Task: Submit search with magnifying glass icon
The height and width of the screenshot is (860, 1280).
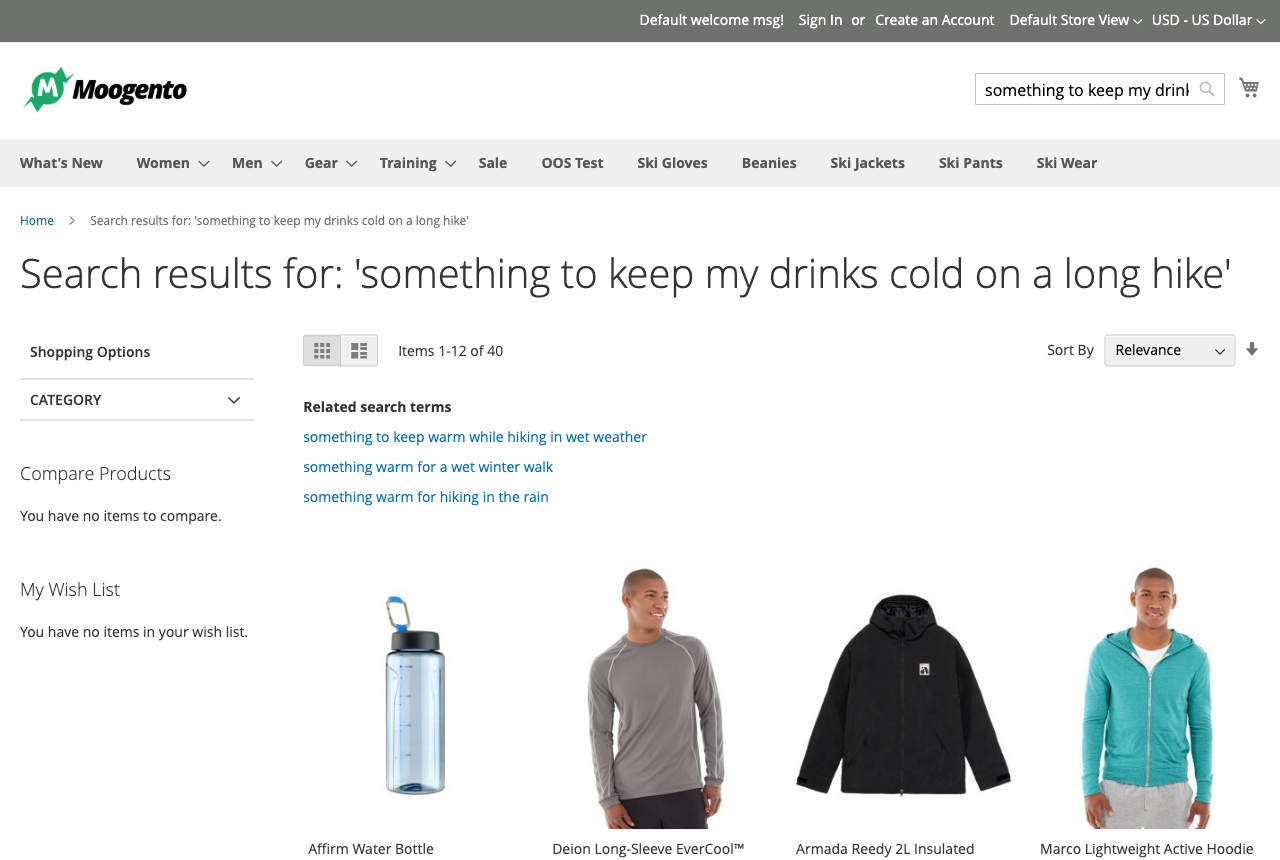Action: 1207,89
